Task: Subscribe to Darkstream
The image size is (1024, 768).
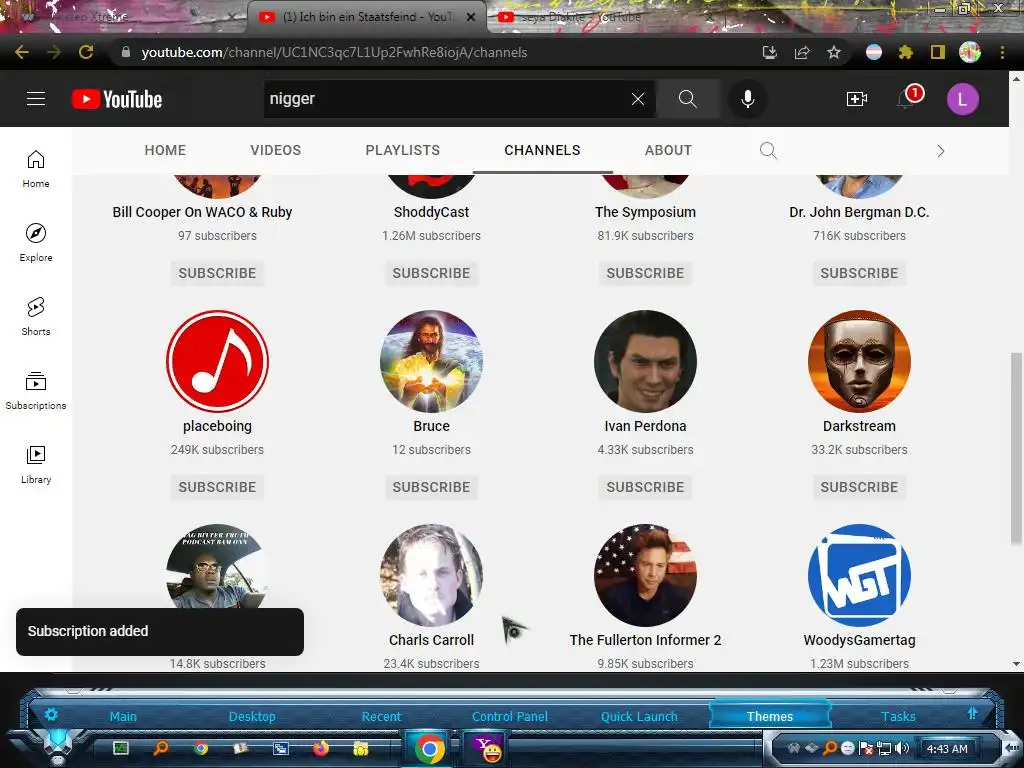Action: click(x=859, y=487)
